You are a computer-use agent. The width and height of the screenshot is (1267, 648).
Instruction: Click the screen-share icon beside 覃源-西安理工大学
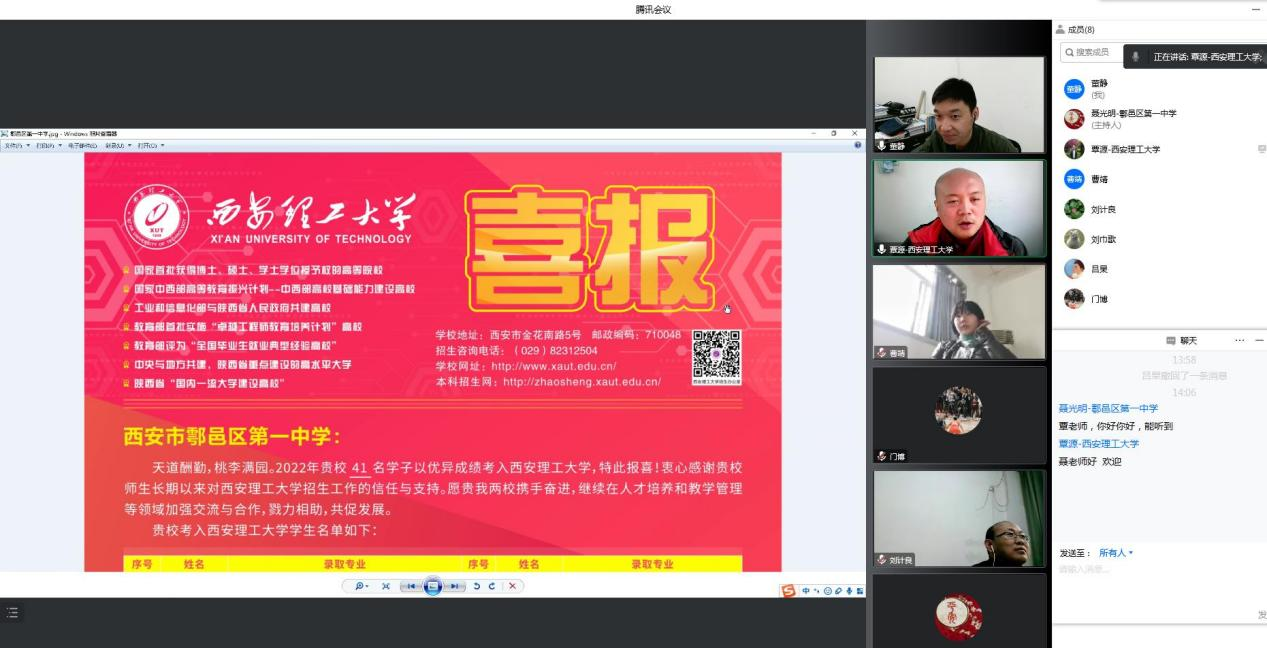(1261, 149)
